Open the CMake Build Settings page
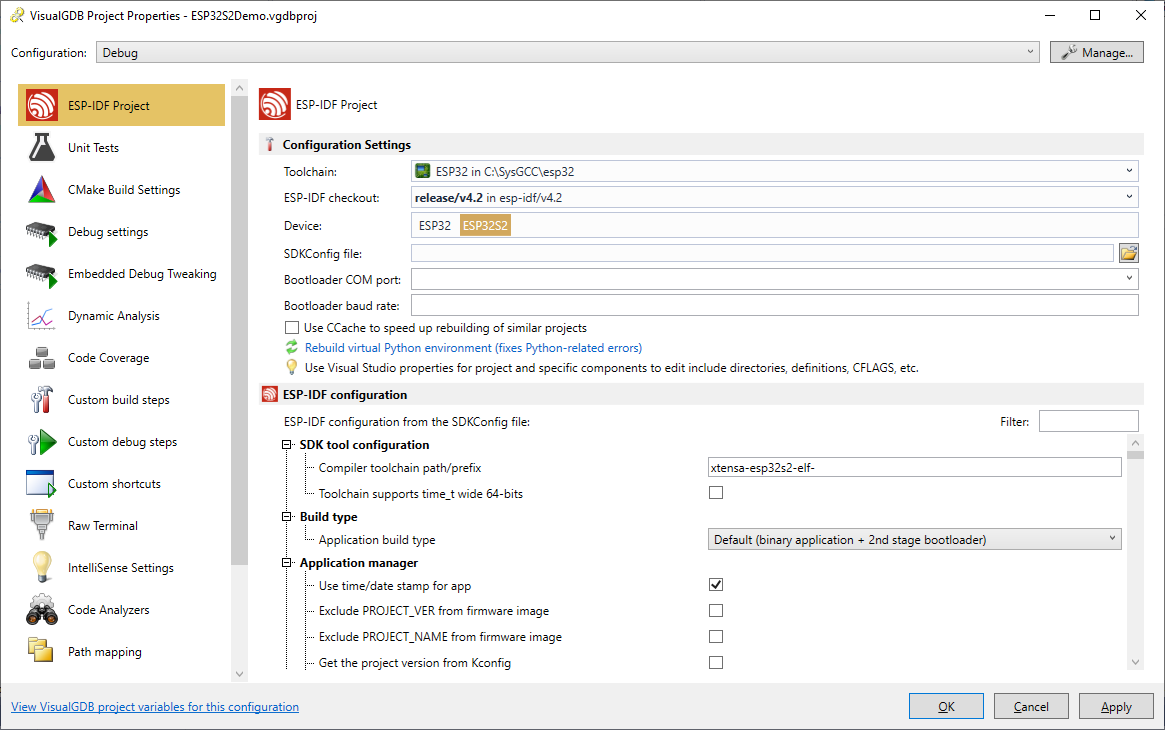 (x=121, y=190)
